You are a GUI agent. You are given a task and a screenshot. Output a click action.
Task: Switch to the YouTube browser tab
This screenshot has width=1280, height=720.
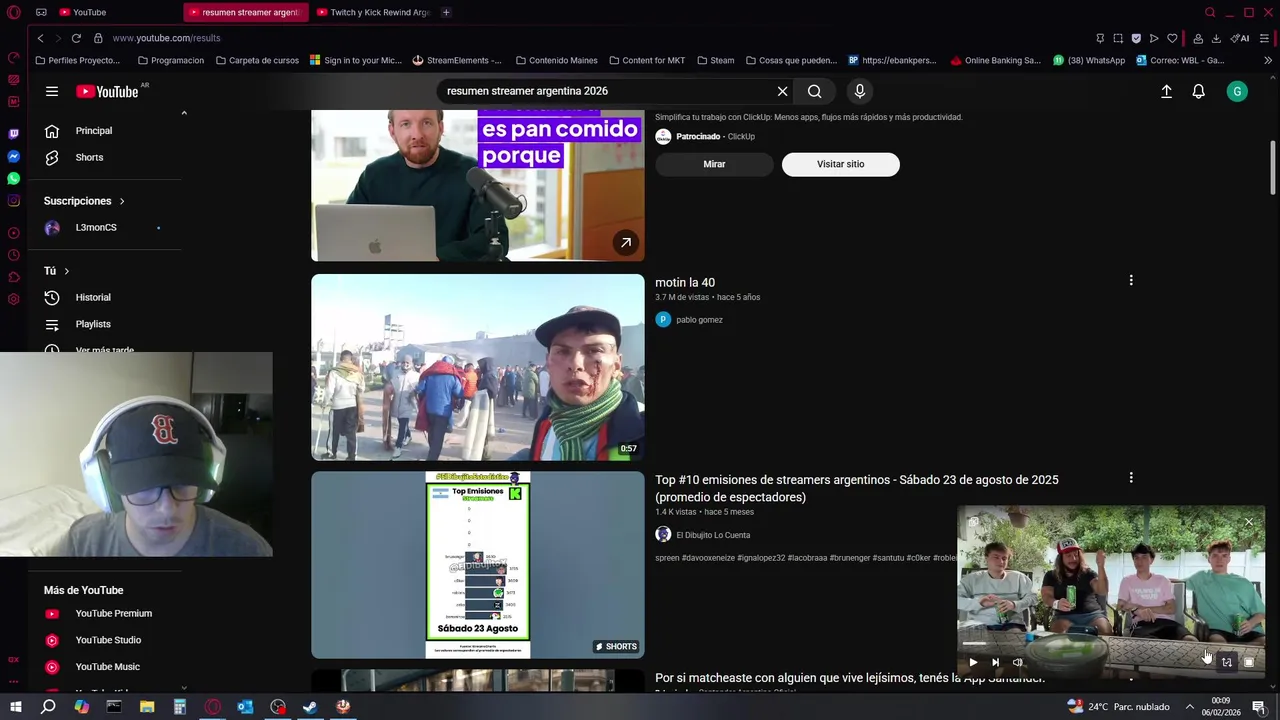pyautogui.click(x=88, y=12)
